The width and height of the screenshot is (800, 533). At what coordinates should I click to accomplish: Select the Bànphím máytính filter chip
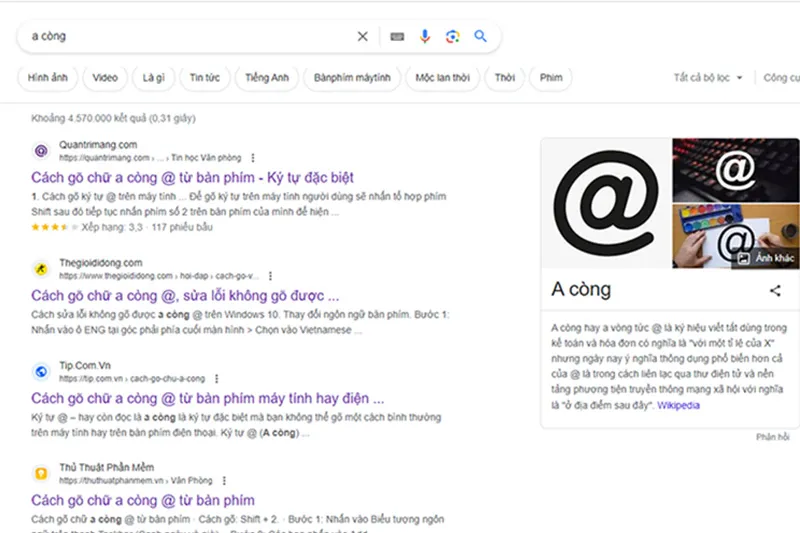coord(352,78)
